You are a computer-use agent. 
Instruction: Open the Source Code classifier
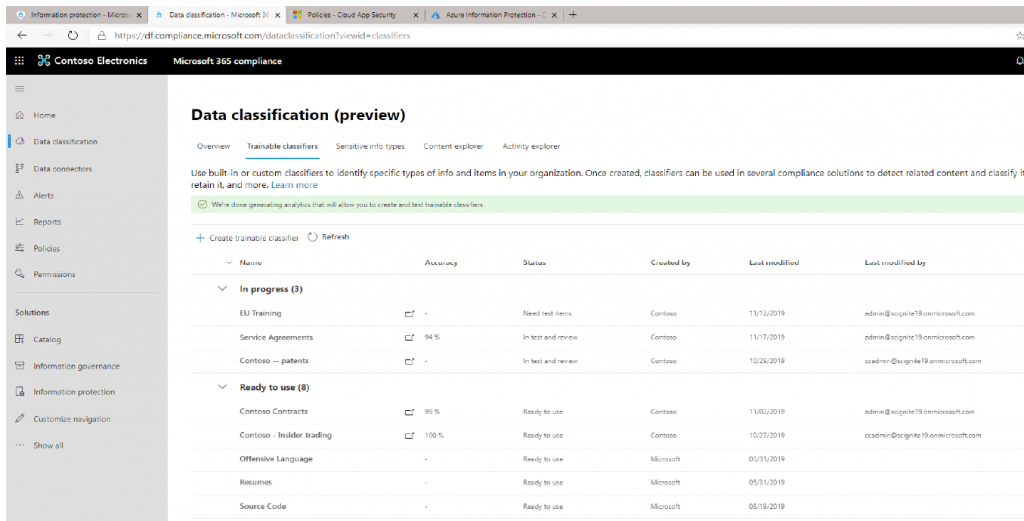click(263, 506)
